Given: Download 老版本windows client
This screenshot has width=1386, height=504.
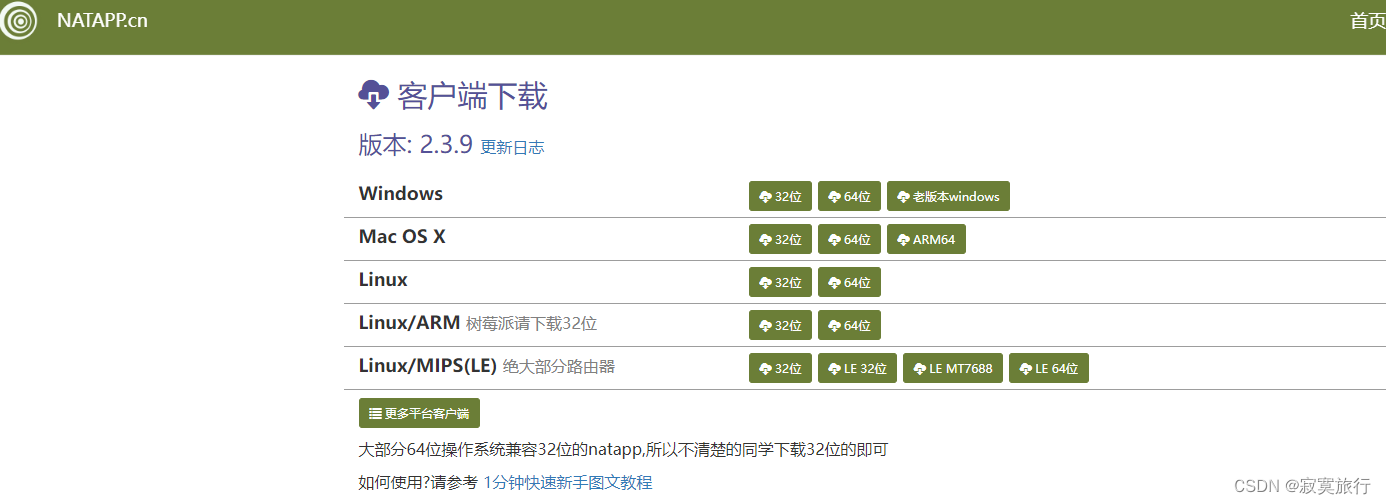Looking at the screenshot, I should tap(948, 197).
